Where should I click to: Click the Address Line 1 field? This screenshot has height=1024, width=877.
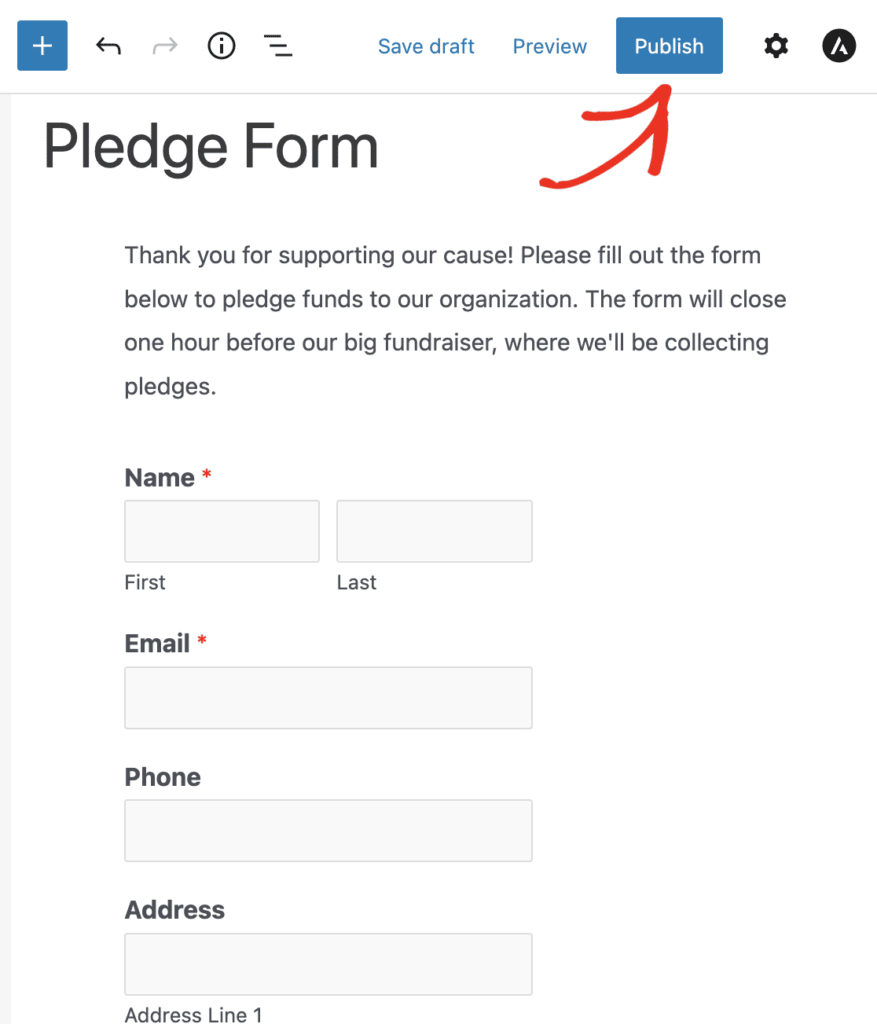click(x=328, y=963)
